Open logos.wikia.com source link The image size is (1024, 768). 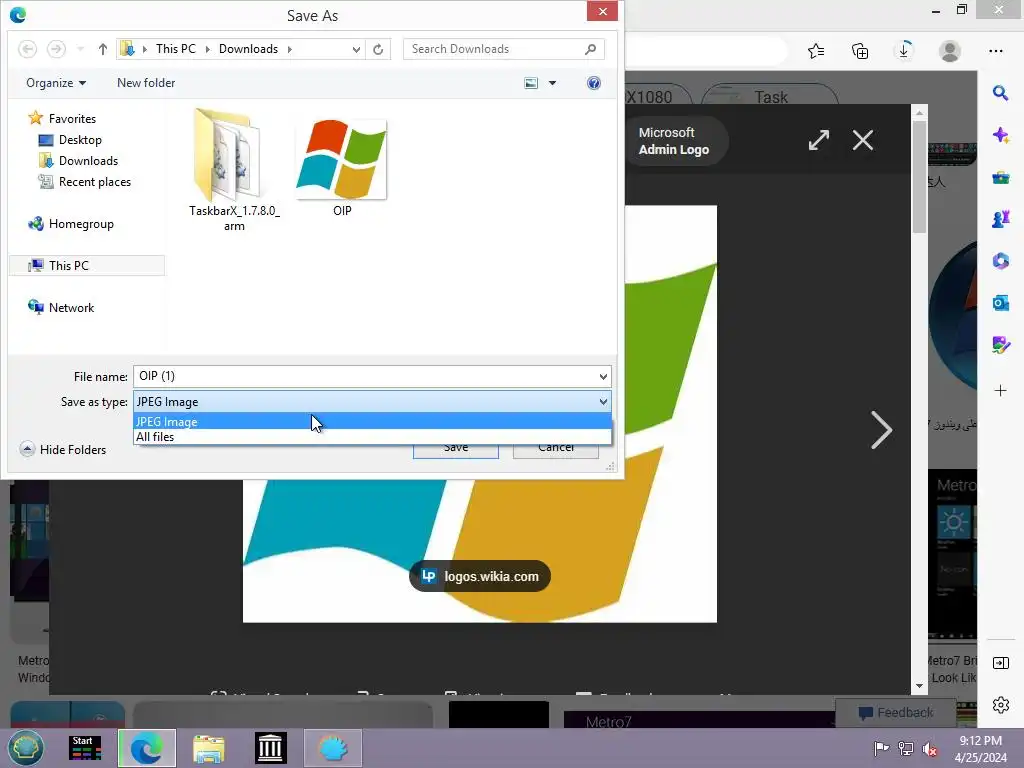[480, 576]
